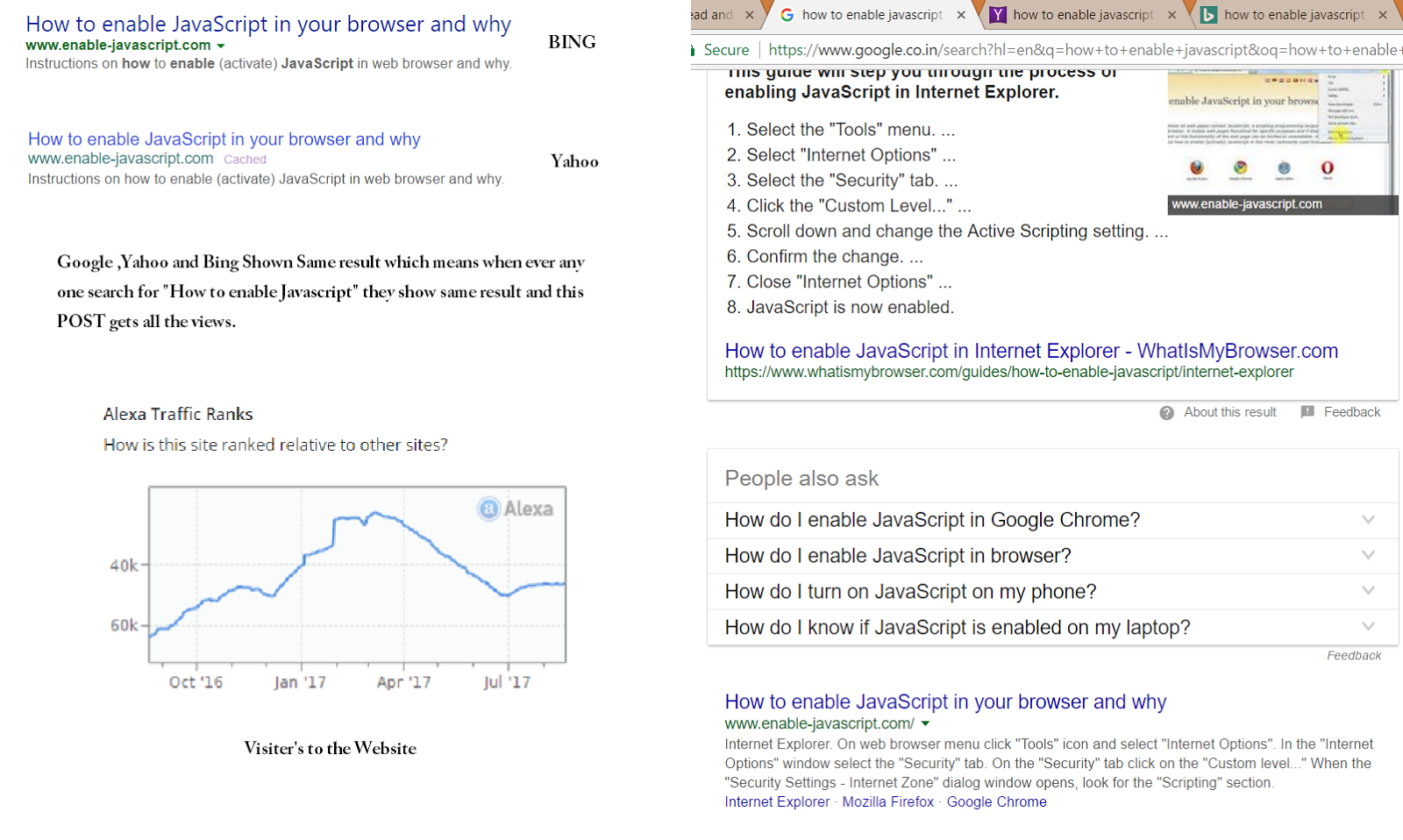Open dropdown arrow beside www.enable-javascript.com/ Google URL
This screenshot has width=1403, height=840.
(925, 724)
